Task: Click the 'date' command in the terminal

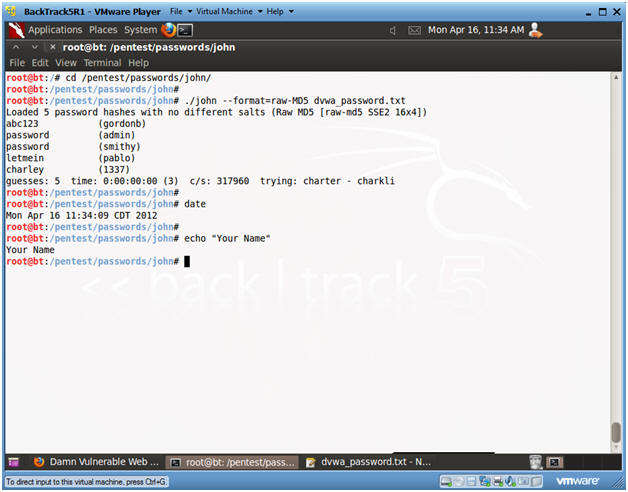Action: click(195, 204)
